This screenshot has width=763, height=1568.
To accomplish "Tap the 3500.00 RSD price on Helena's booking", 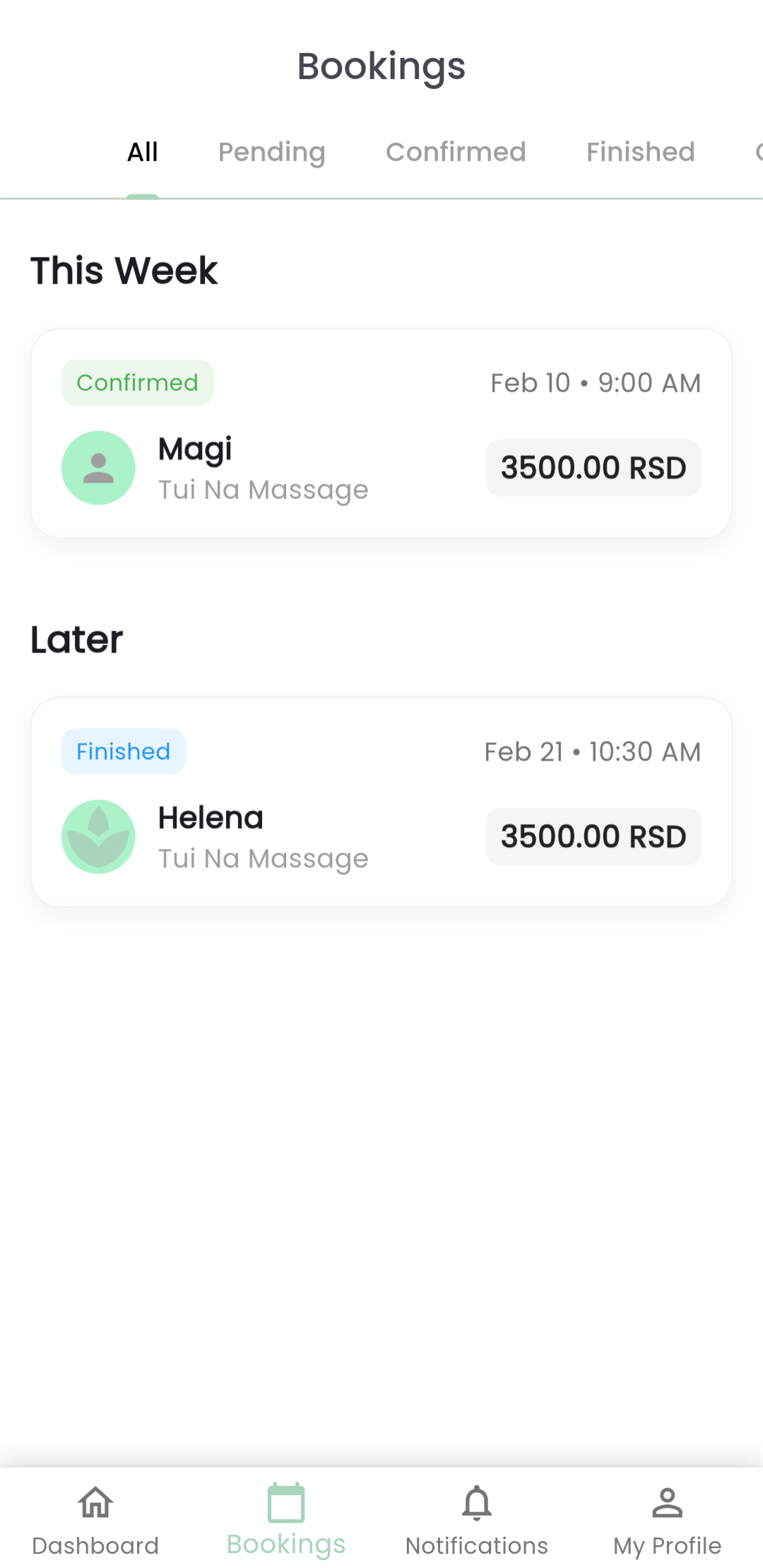I will pos(593,836).
